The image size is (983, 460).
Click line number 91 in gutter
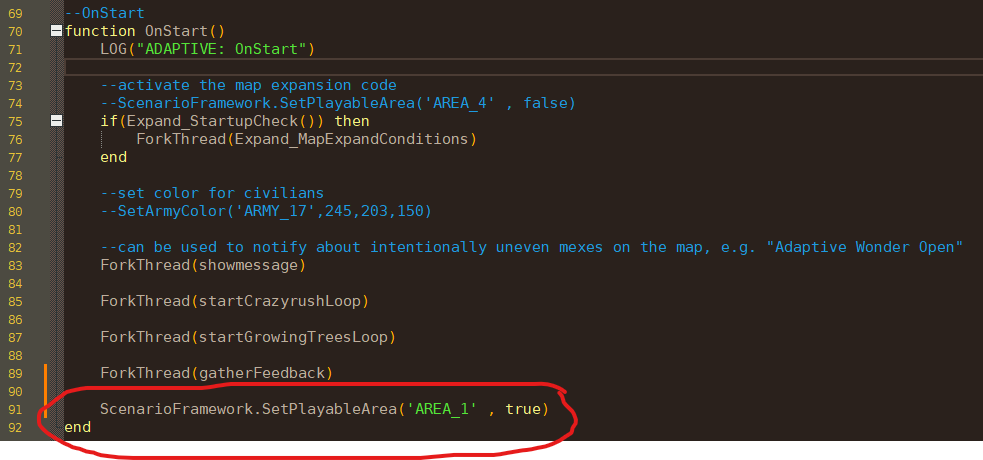tap(15, 409)
